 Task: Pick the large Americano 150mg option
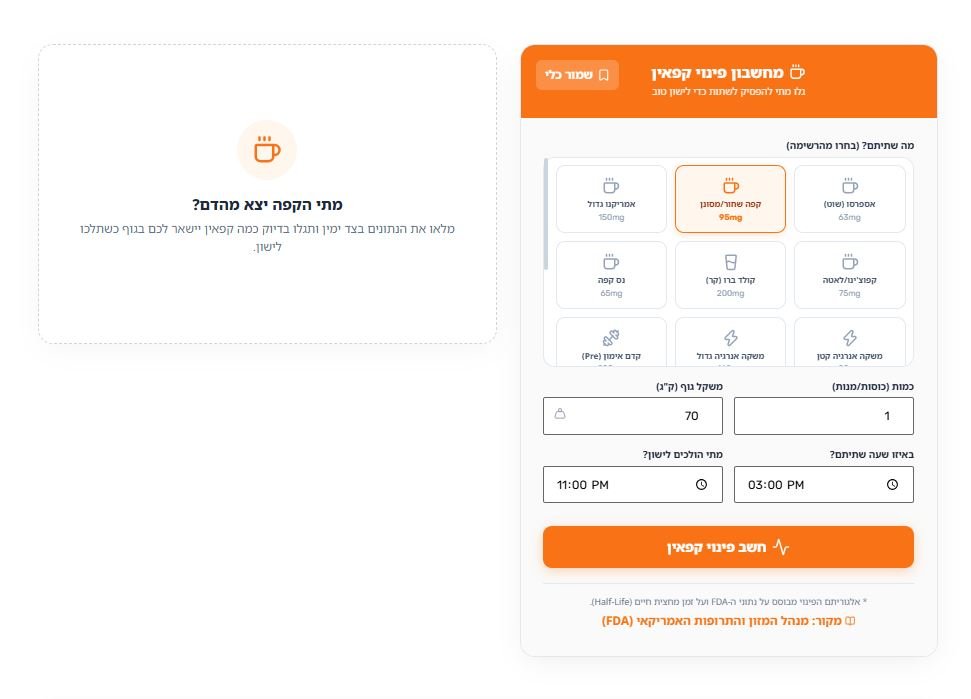[x=611, y=199]
